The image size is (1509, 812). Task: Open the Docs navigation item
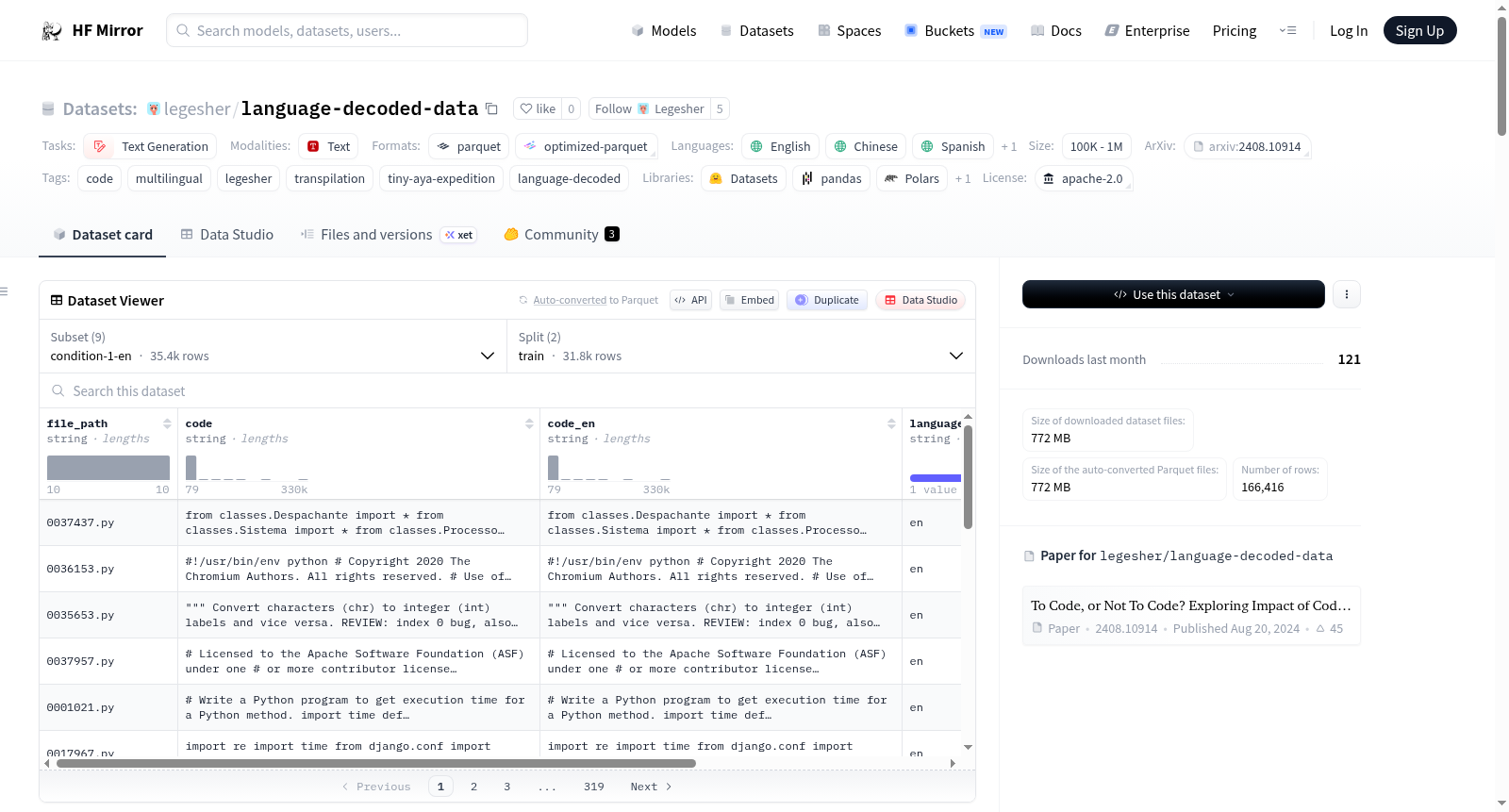click(1056, 31)
